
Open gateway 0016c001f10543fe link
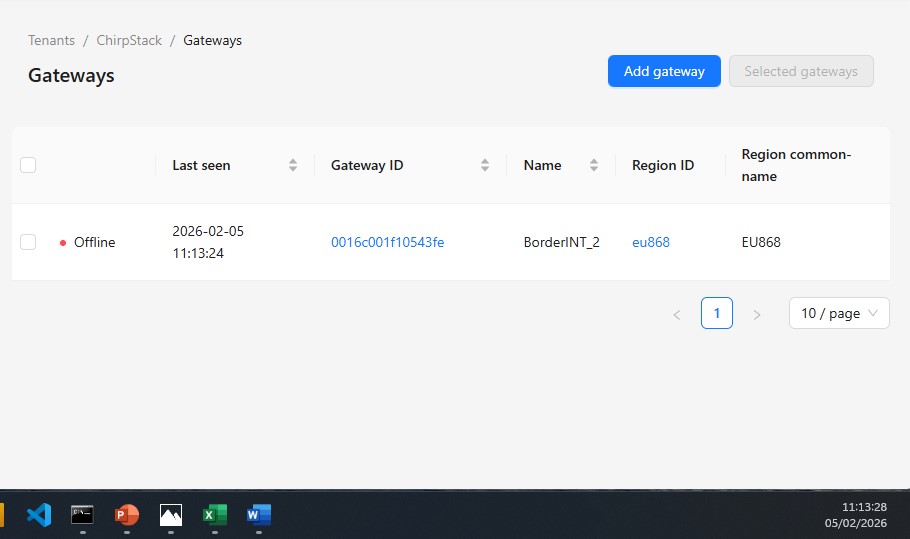point(388,242)
